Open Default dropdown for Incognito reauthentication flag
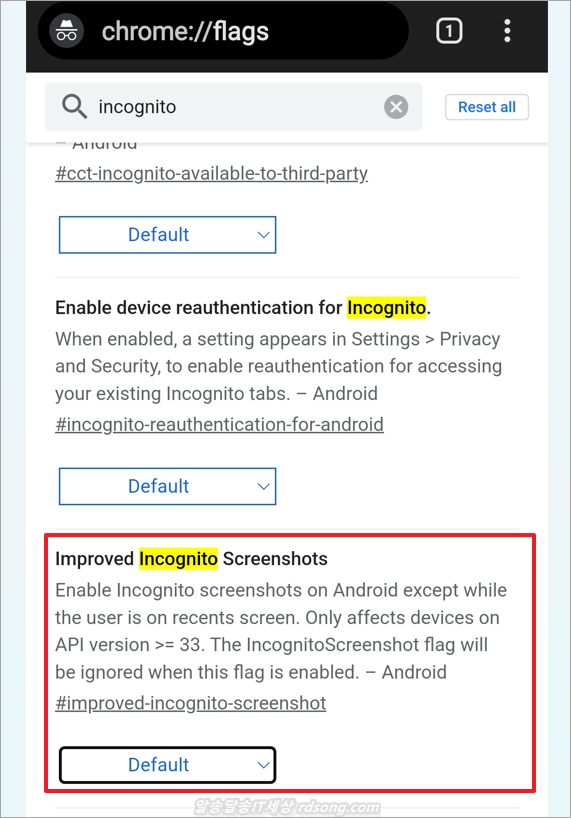 [167, 486]
